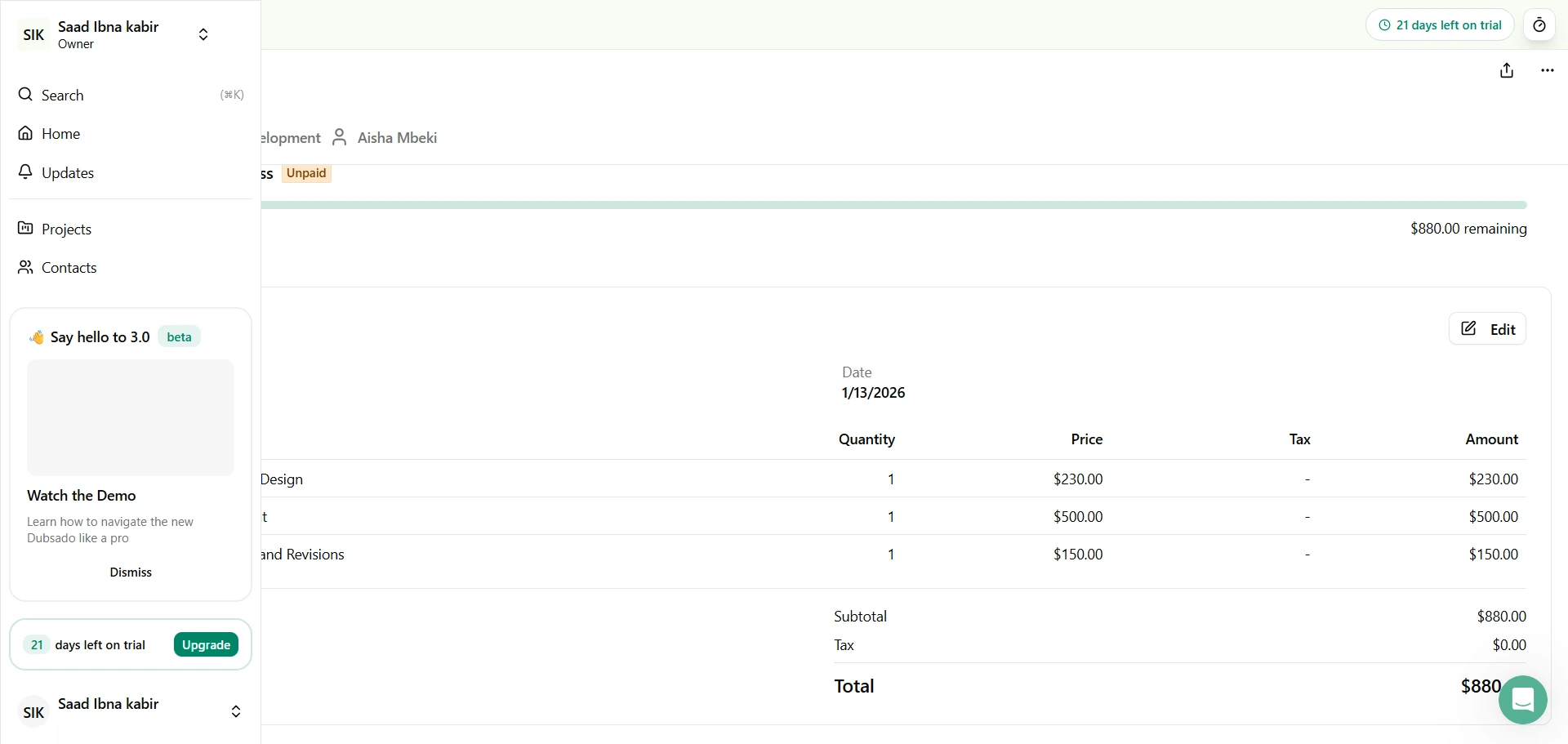Click the SIK avatar at sidebar bottom
Viewport: 1568px width, 744px height.
(x=33, y=711)
